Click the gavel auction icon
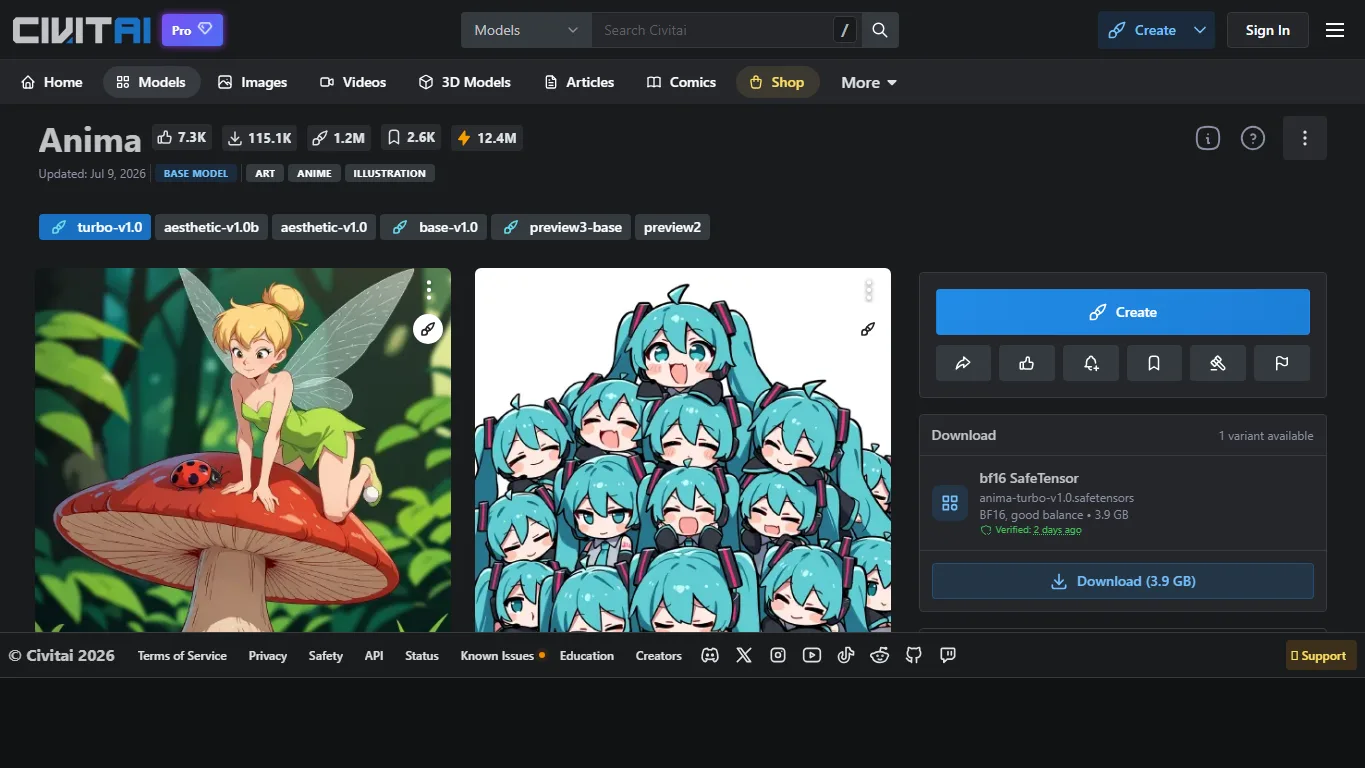The width and height of the screenshot is (1365, 768). point(1218,363)
